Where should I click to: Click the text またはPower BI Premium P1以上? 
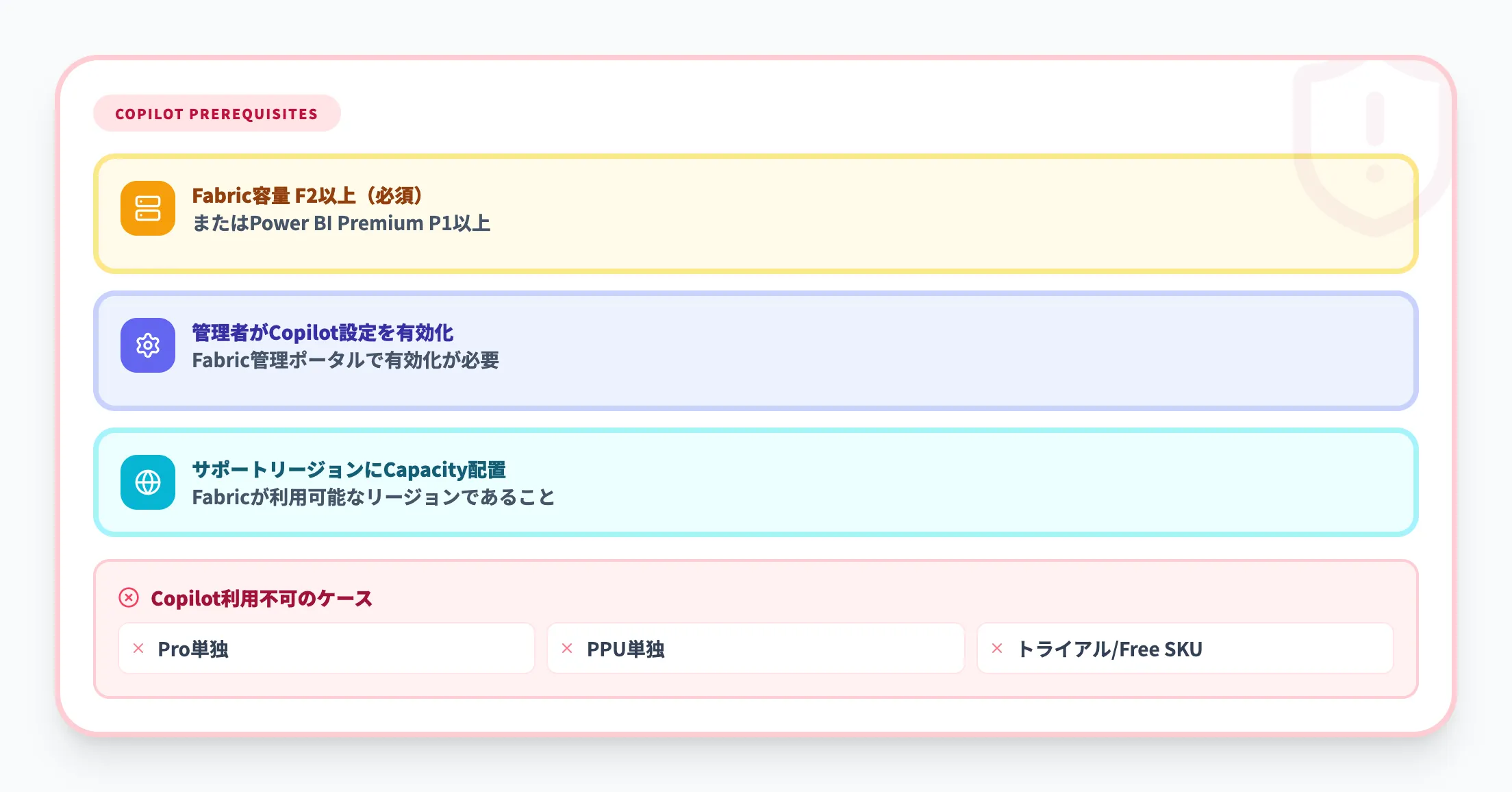[341, 223]
